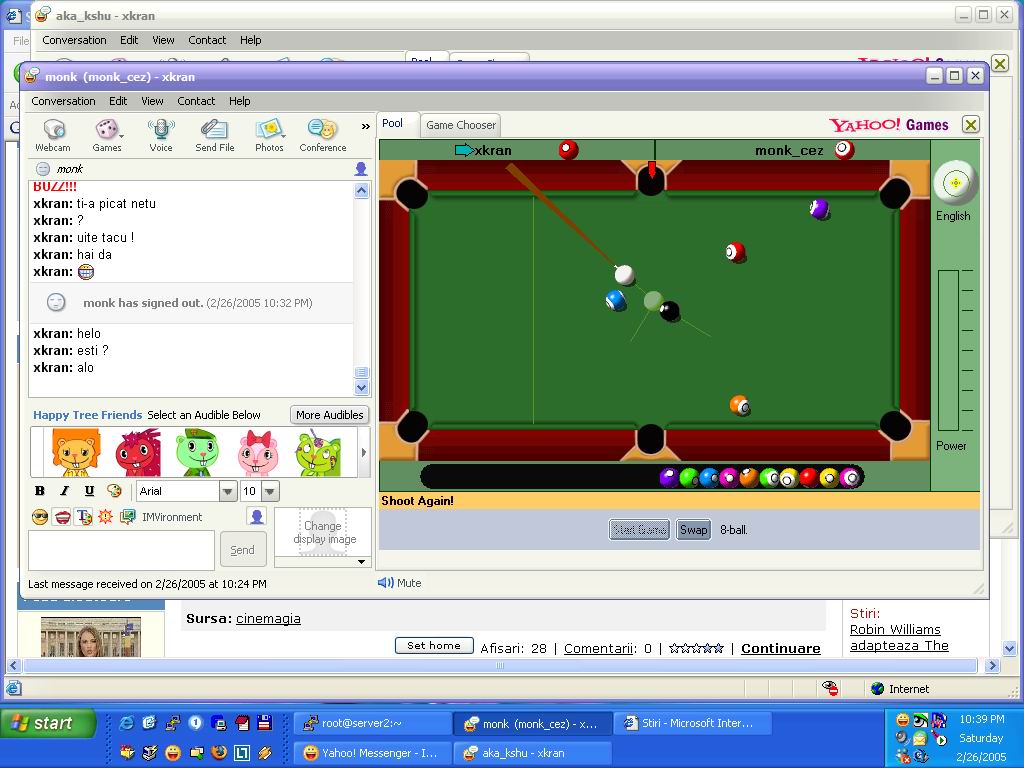Select the orange lion audible

(x=76, y=452)
